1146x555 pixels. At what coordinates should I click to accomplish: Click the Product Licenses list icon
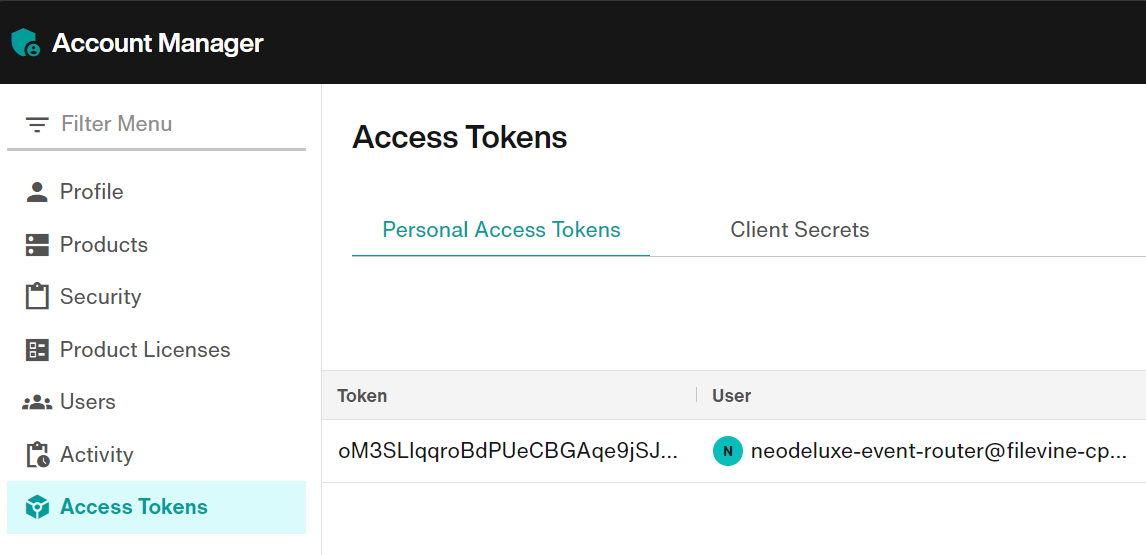(37, 350)
